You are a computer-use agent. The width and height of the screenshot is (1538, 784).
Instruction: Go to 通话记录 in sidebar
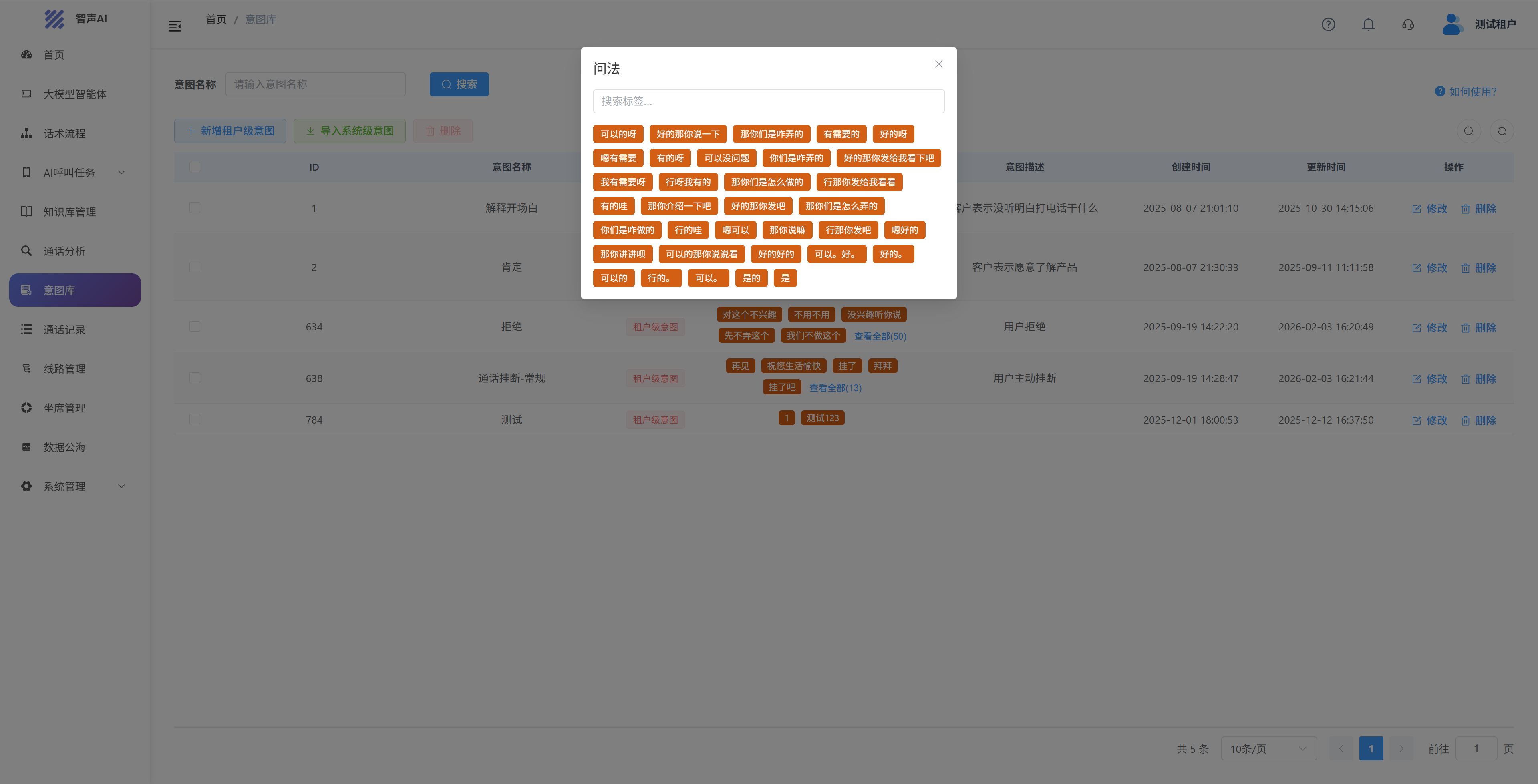(64, 330)
